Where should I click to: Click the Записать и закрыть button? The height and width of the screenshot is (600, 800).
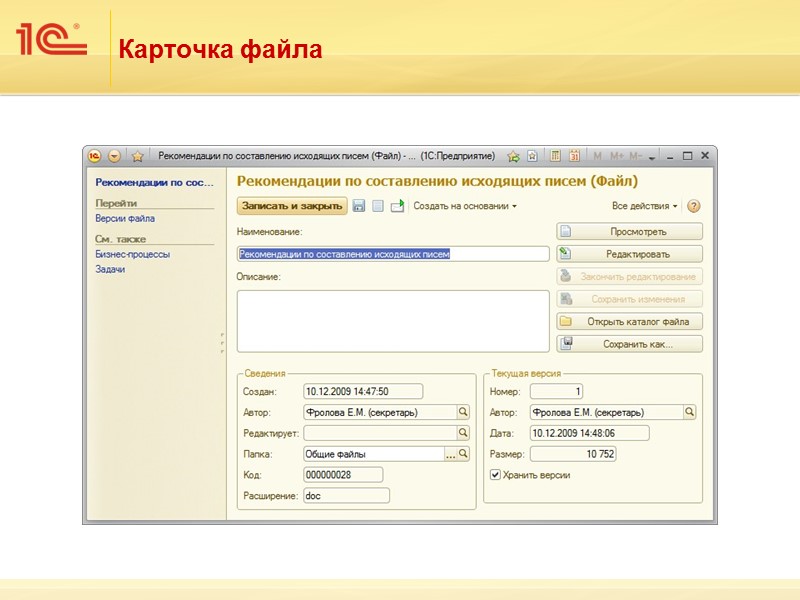point(292,206)
